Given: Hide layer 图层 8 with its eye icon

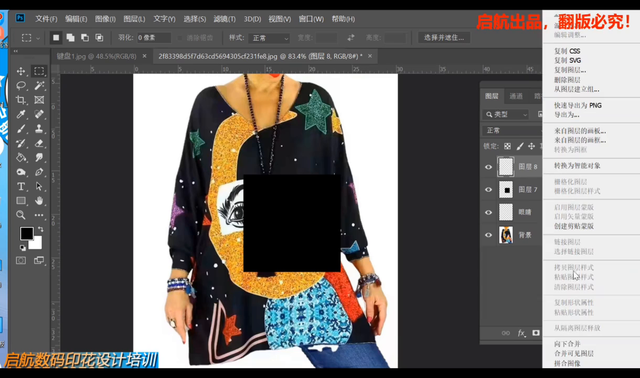Looking at the screenshot, I should point(488,167).
